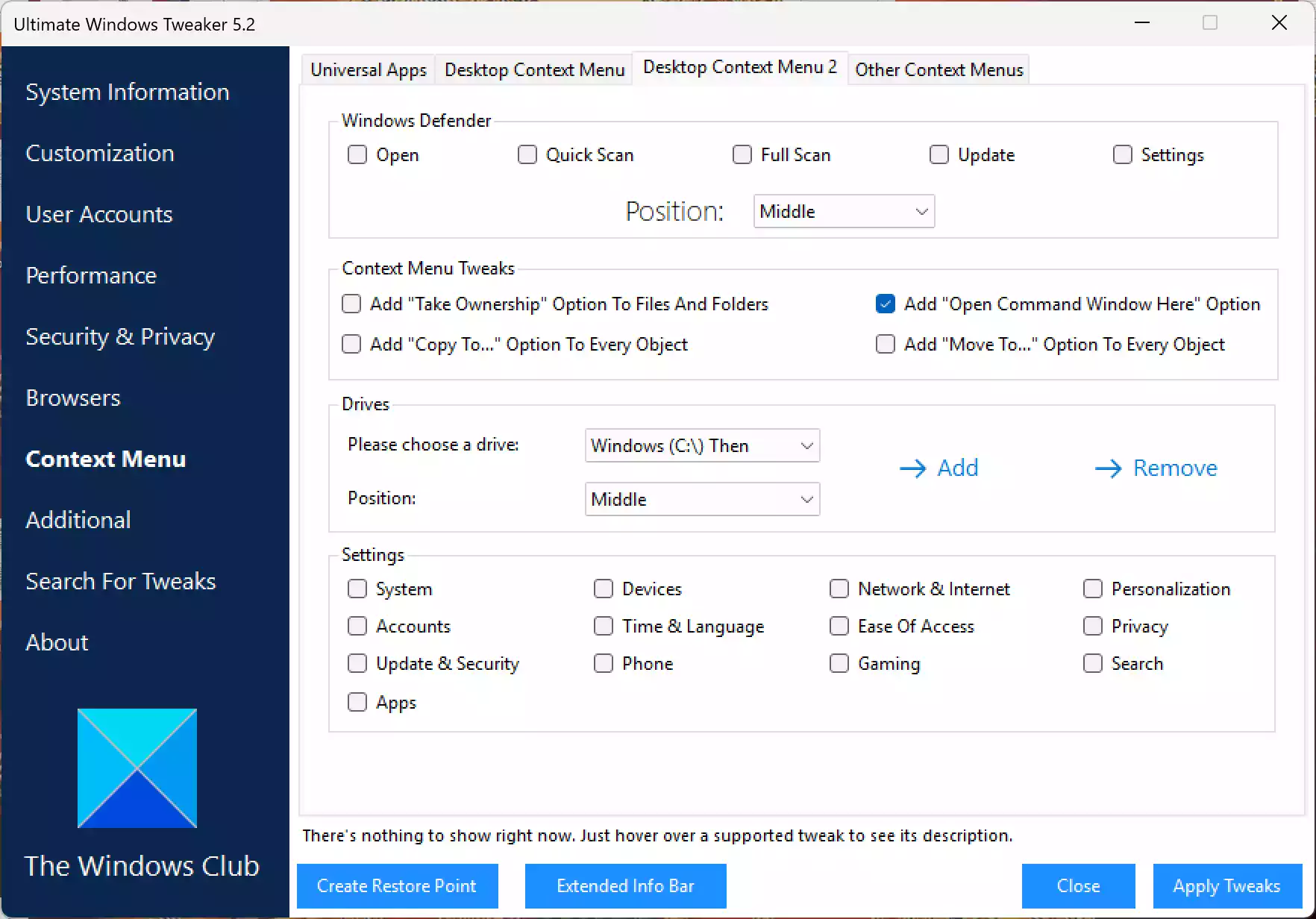Screen dimensions: 1316x919
Task: Open the Drives Position dropdown
Action: coord(702,499)
